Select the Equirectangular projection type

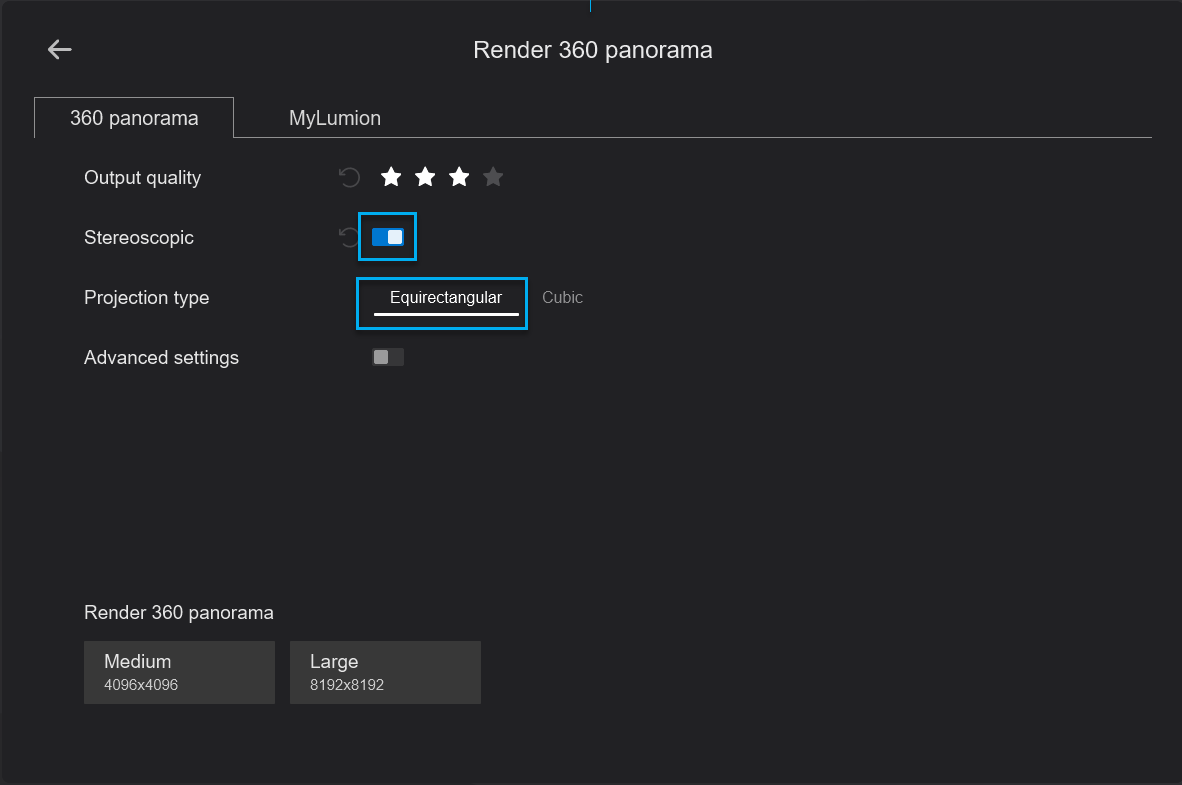444,297
